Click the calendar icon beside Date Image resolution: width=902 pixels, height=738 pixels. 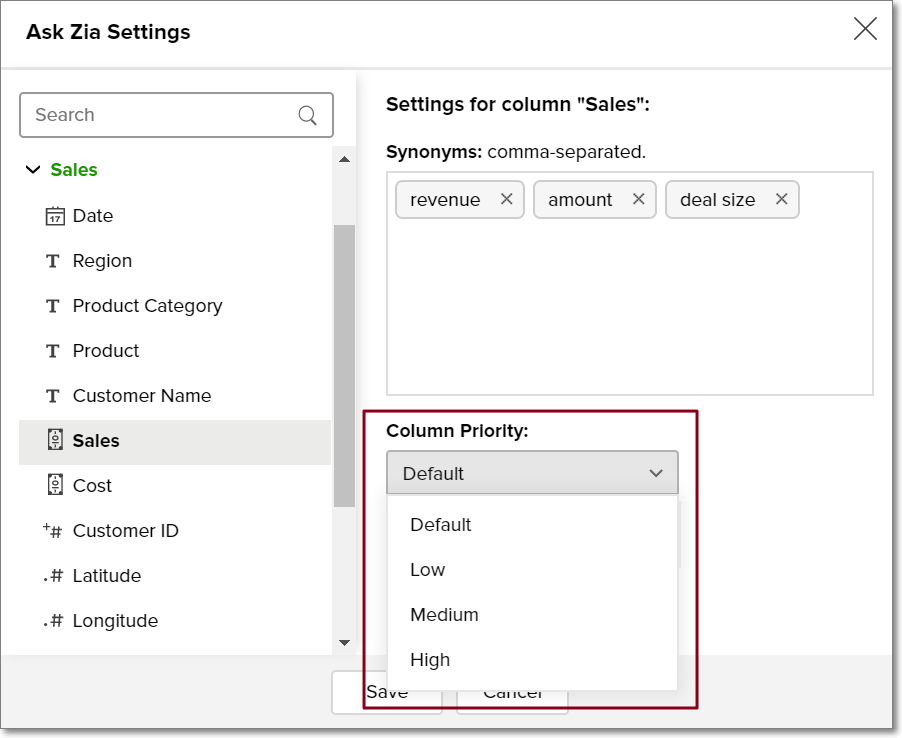coord(55,216)
